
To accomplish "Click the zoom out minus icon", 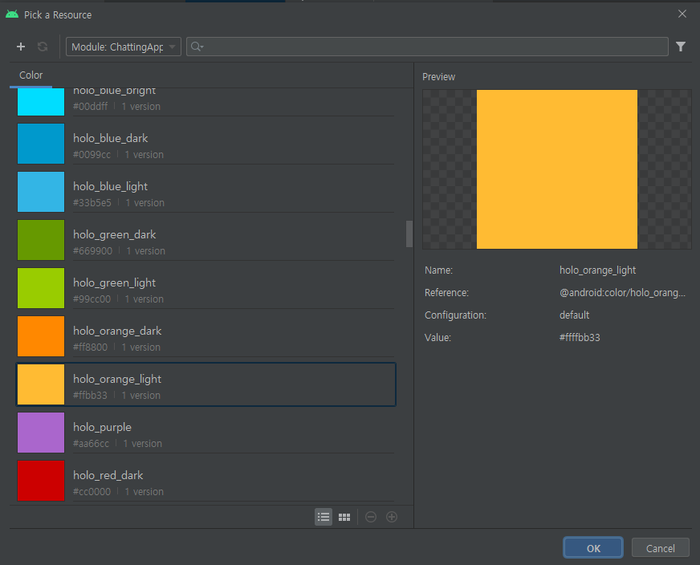I will tap(371, 517).
